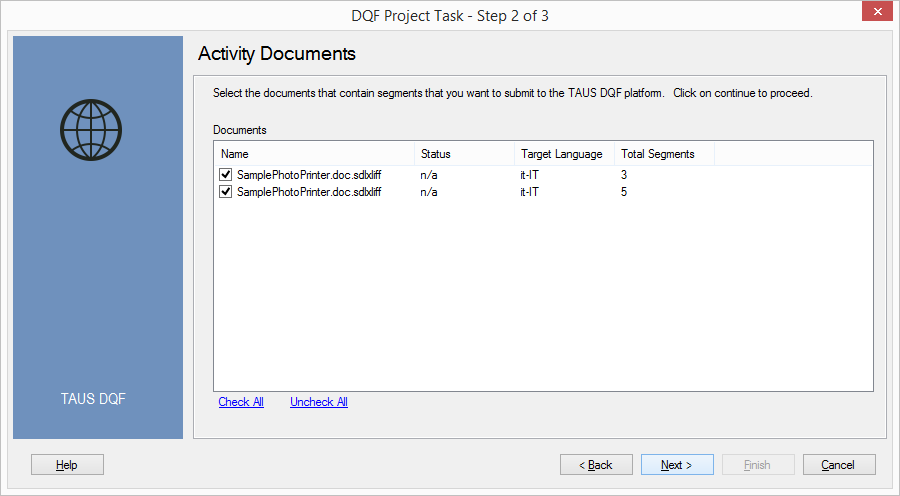The height and width of the screenshot is (496, 900).
Task: Click the TAUS DQF label in the sidebar
Action: click(93, 399)
